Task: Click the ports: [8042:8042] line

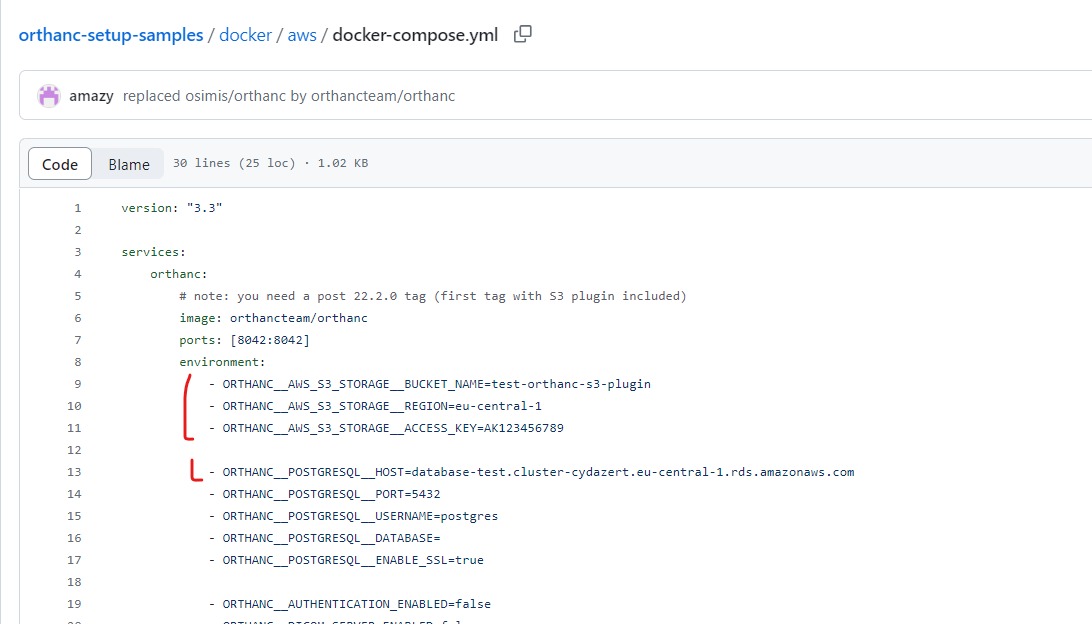Action: point(244,340)
